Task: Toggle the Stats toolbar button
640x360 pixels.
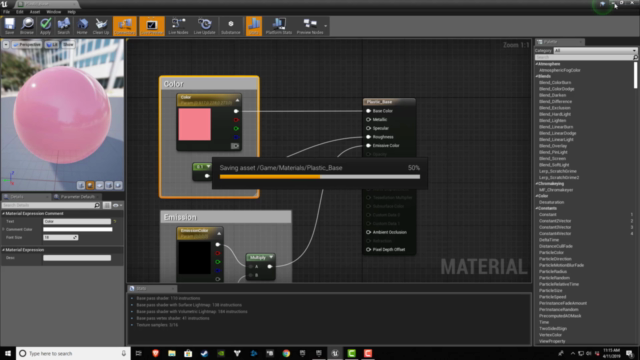Action: pos(253,26)
